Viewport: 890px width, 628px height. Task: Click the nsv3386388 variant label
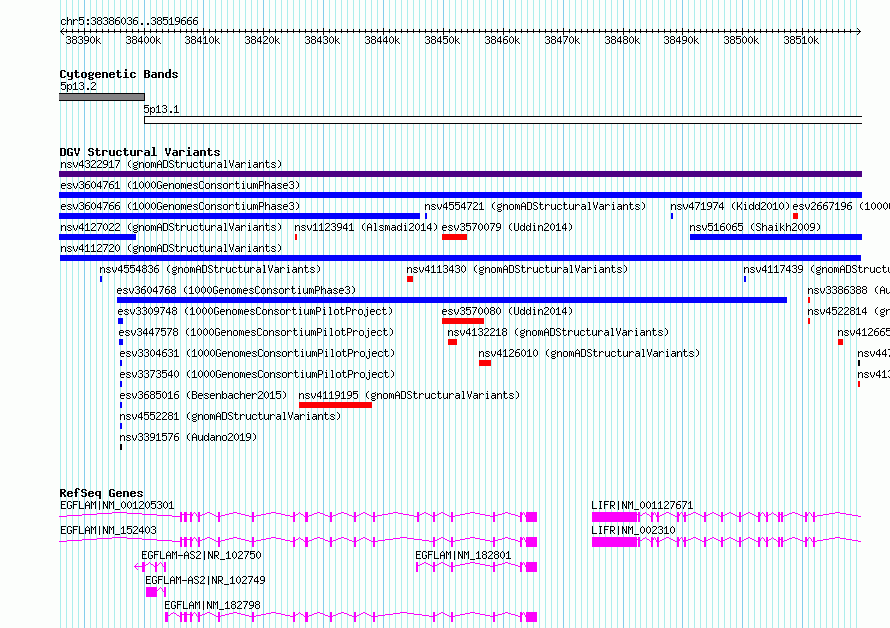click(x=849, y=291)
